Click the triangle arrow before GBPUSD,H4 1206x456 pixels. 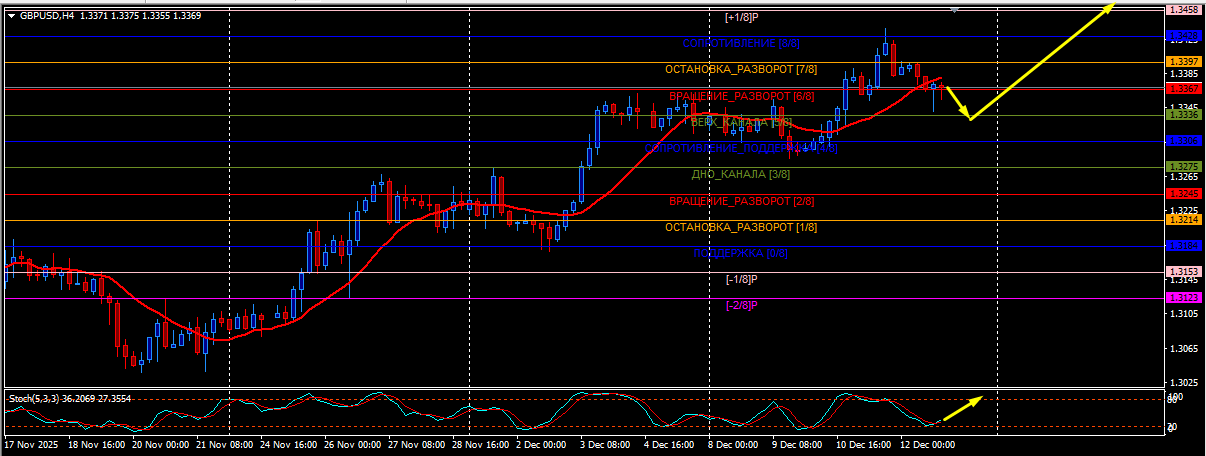(x=11, y=15)
